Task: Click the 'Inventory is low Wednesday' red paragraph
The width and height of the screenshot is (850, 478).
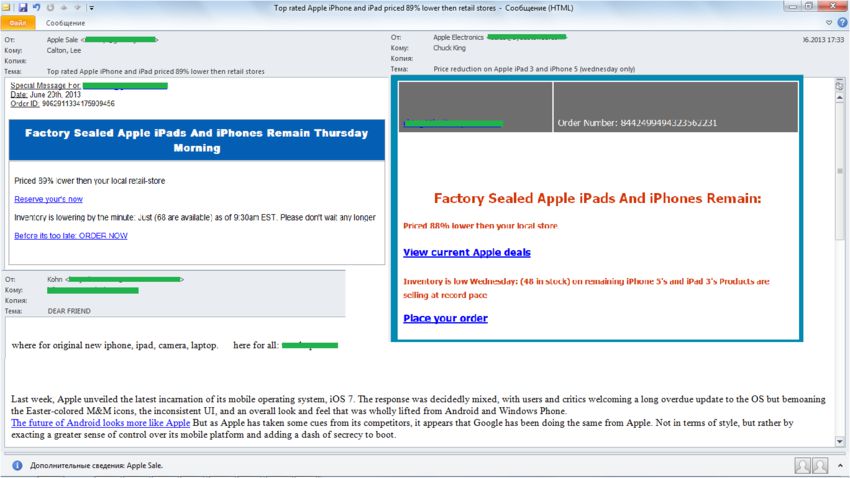Action: click(x=586, y=288)
